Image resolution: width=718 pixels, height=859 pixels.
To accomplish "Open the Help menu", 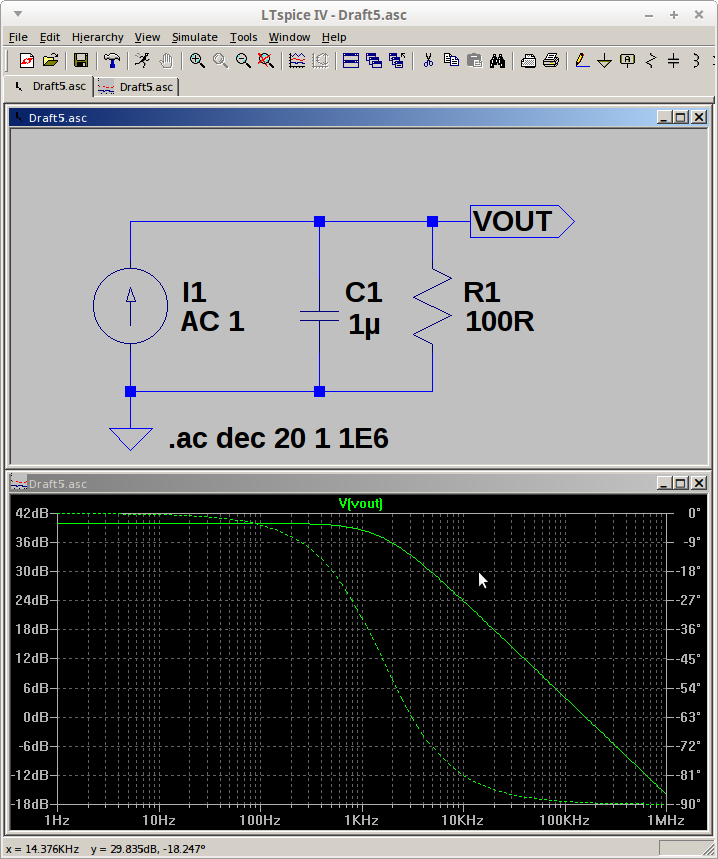I will coord(334,37).
